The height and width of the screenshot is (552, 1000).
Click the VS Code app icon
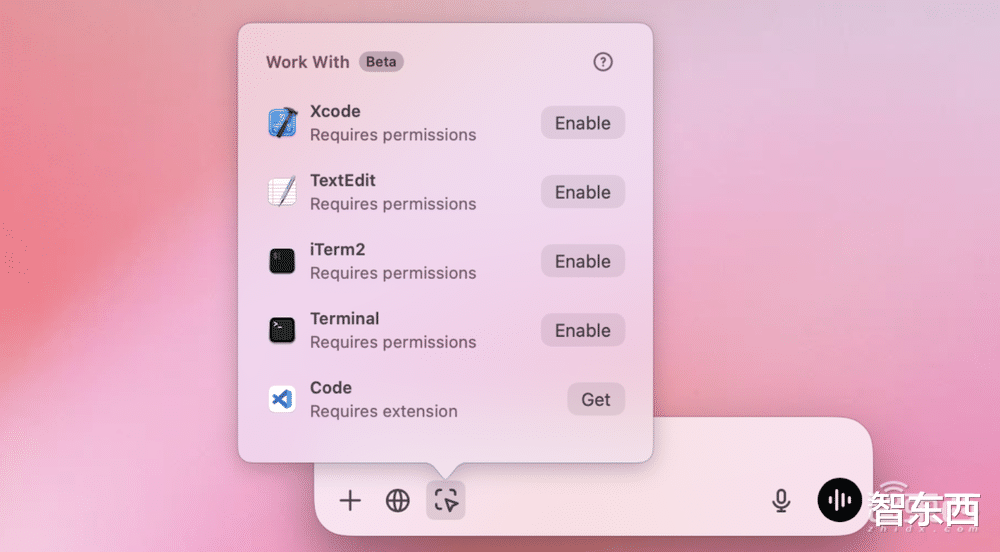pos(282,399)
